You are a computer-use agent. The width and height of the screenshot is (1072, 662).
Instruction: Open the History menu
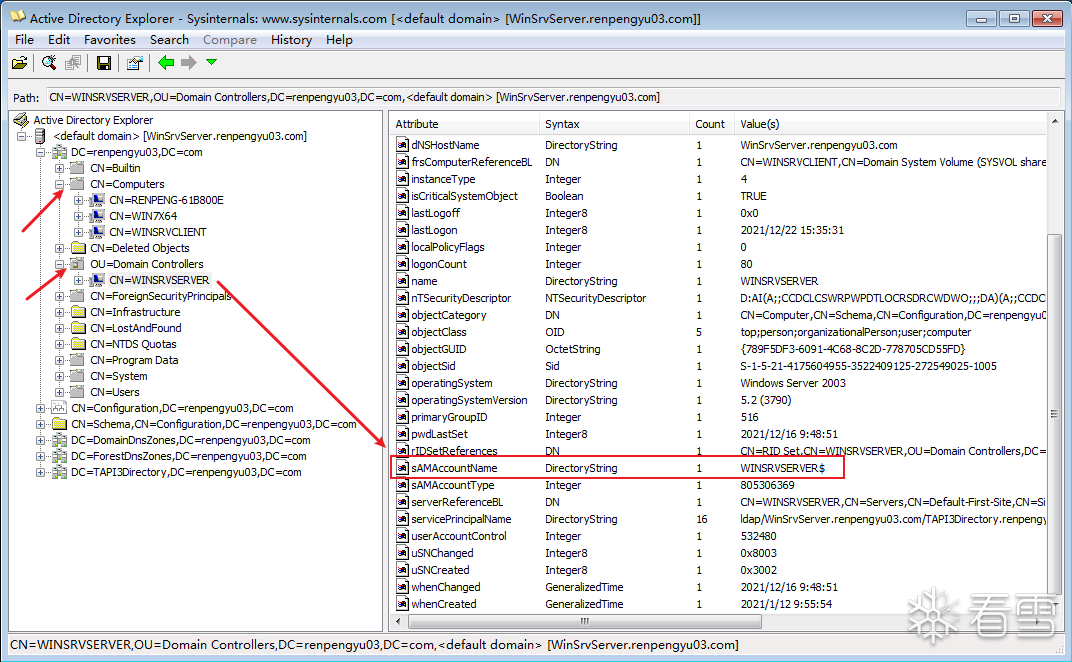click(x=291, y=40)
